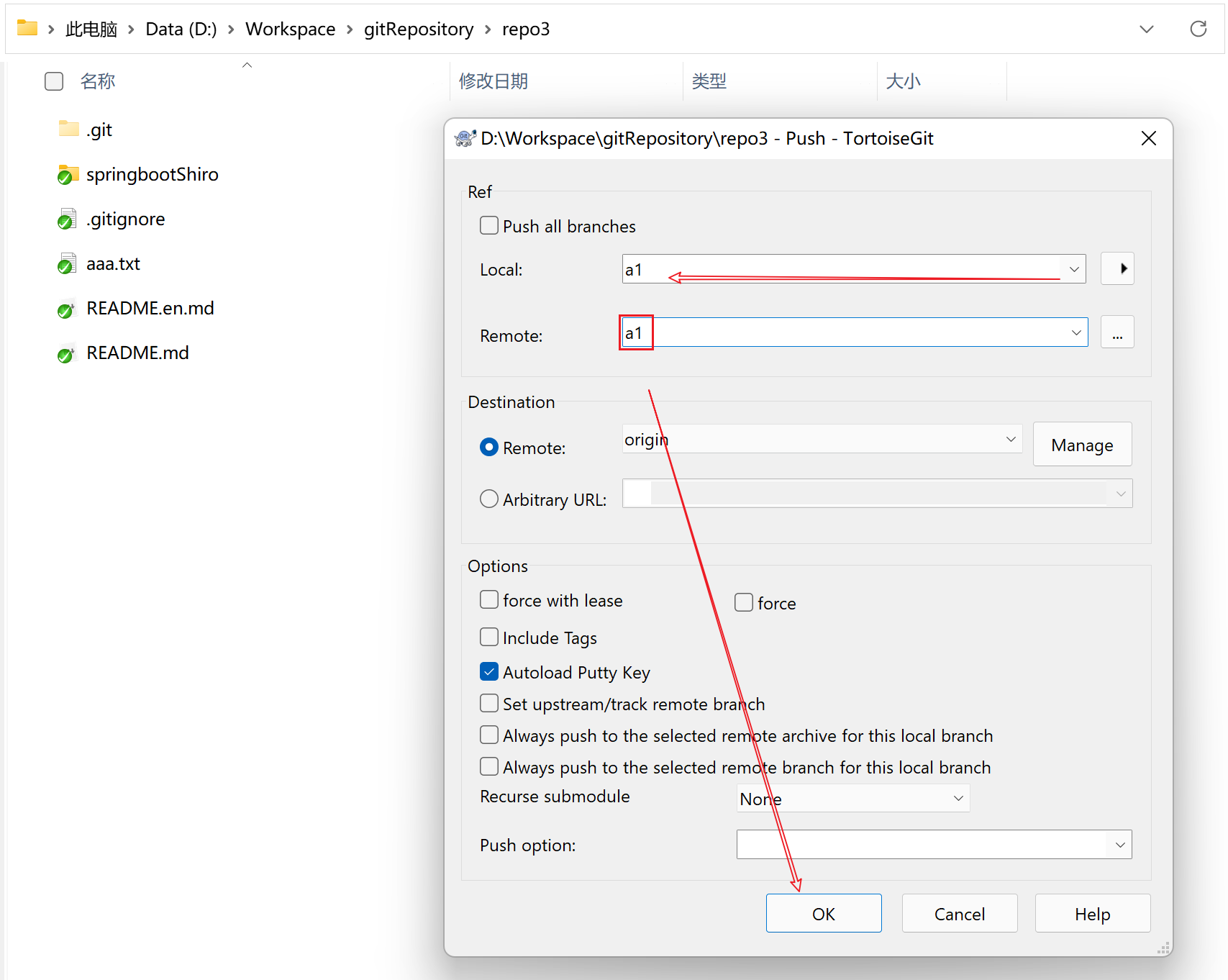
Task: Expand the Local branch dropdown
Action: coord(1073,269)
